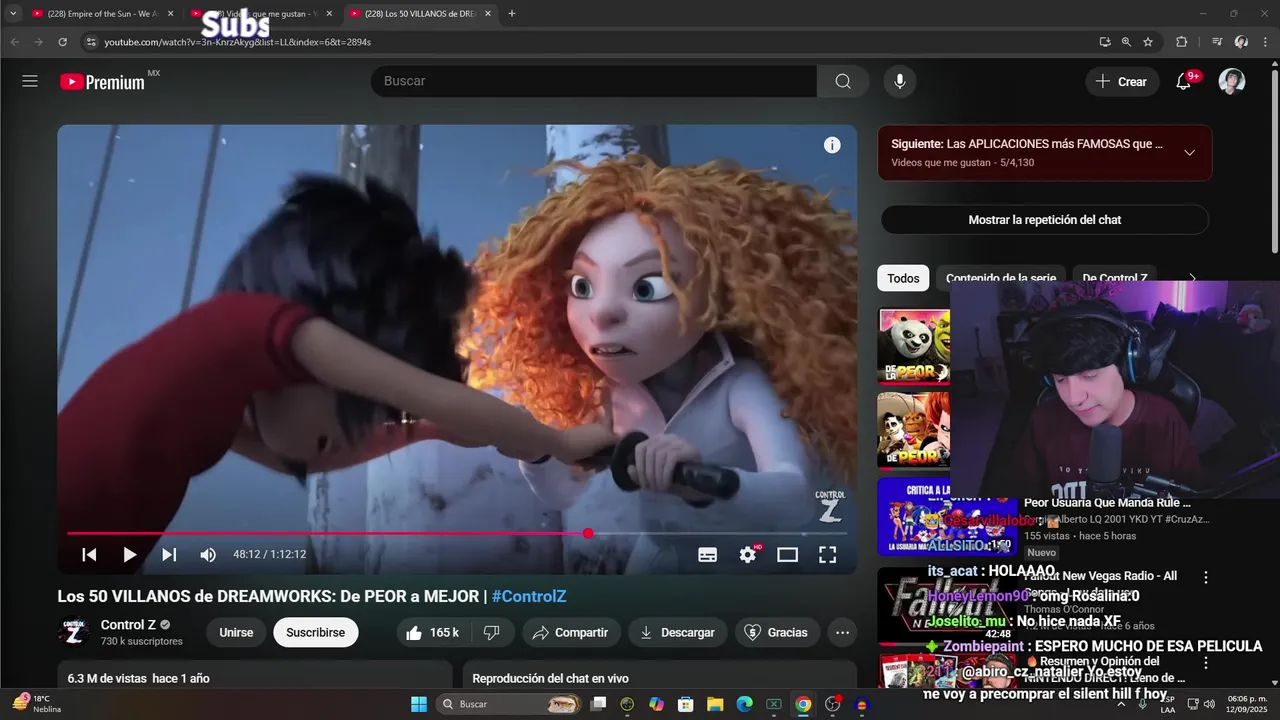Close the Empire of the Sun tab
Viewport: 1280px width, 720px height.
click(170, 13)
